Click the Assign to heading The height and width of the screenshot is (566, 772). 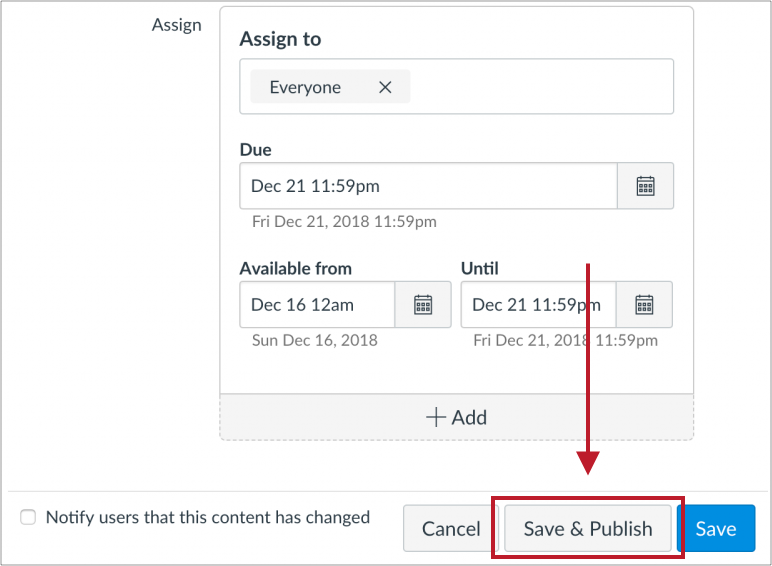tap(280, 40)
